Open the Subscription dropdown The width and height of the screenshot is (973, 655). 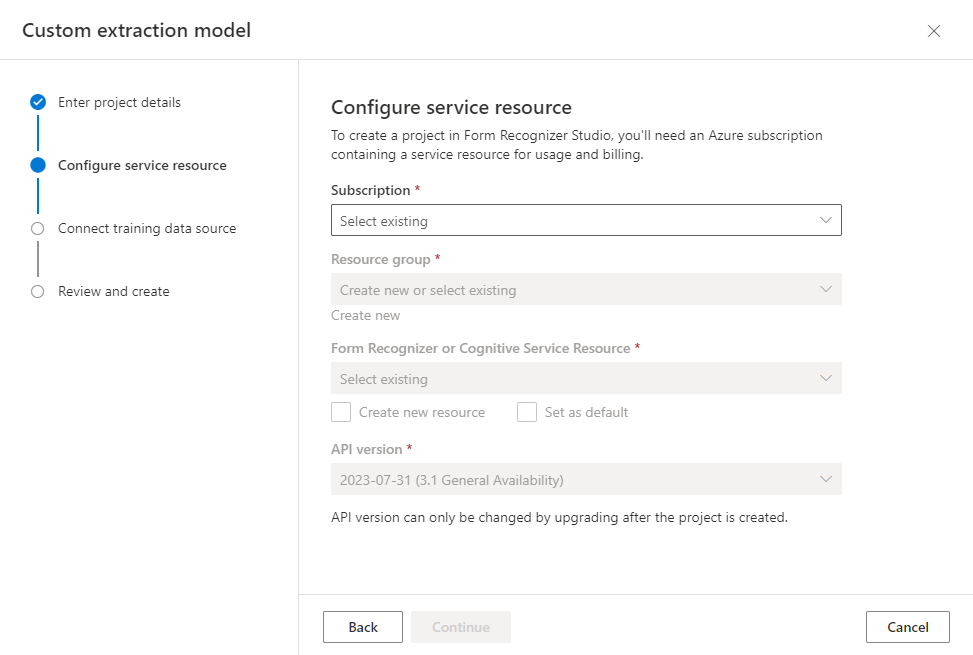tap(586, 220)
